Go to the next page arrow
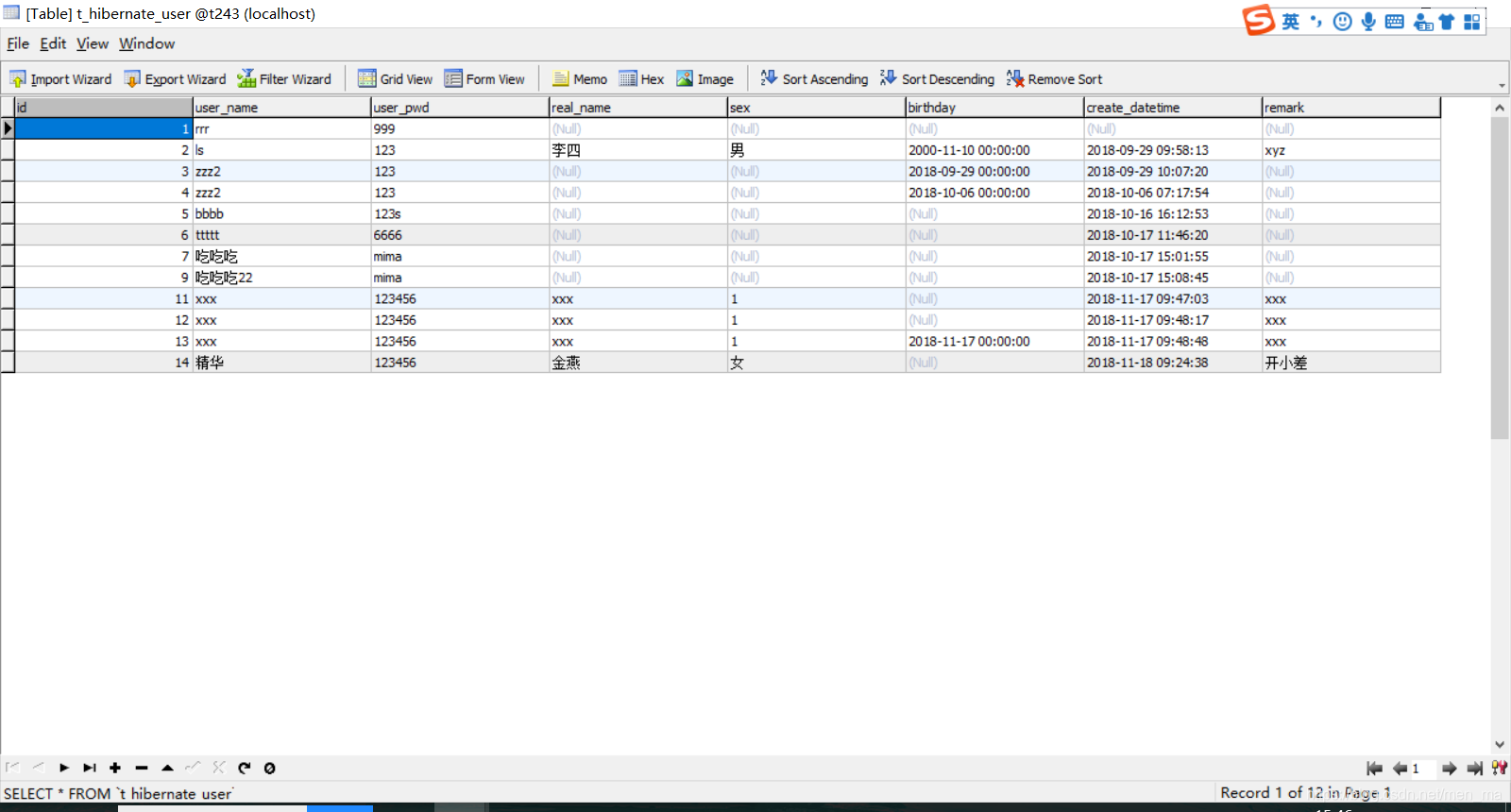The width and height of the screenshot is (1511, 812). [1450, 769]
